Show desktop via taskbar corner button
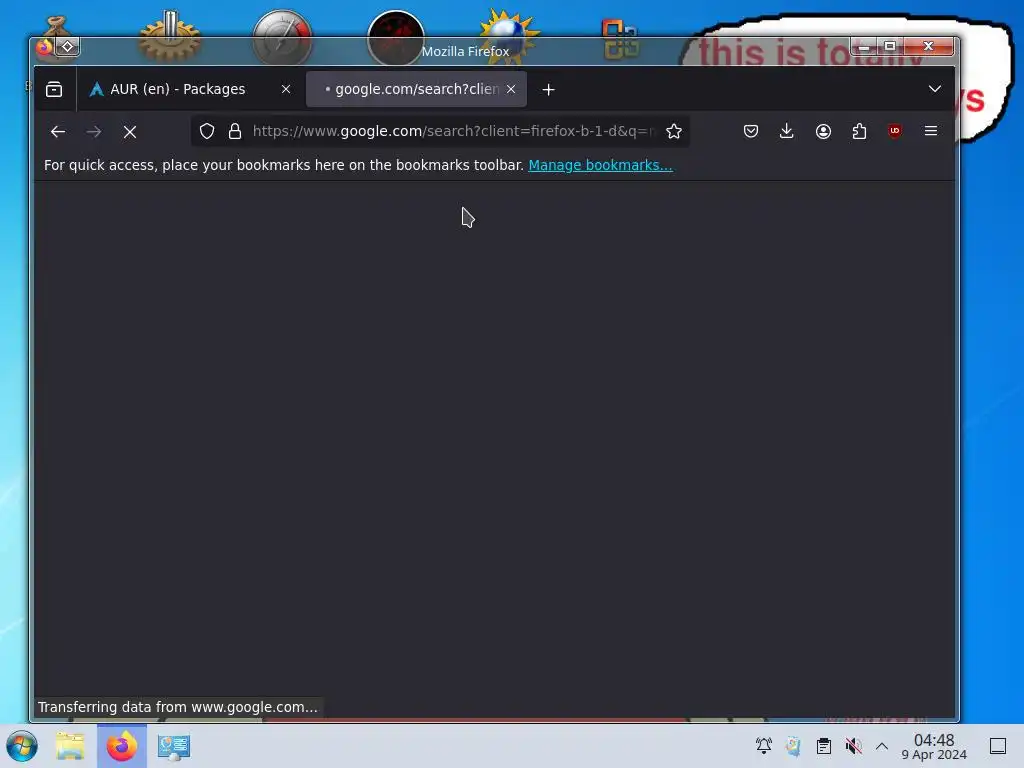1024x768 pixels. click(x=998, y=746)
